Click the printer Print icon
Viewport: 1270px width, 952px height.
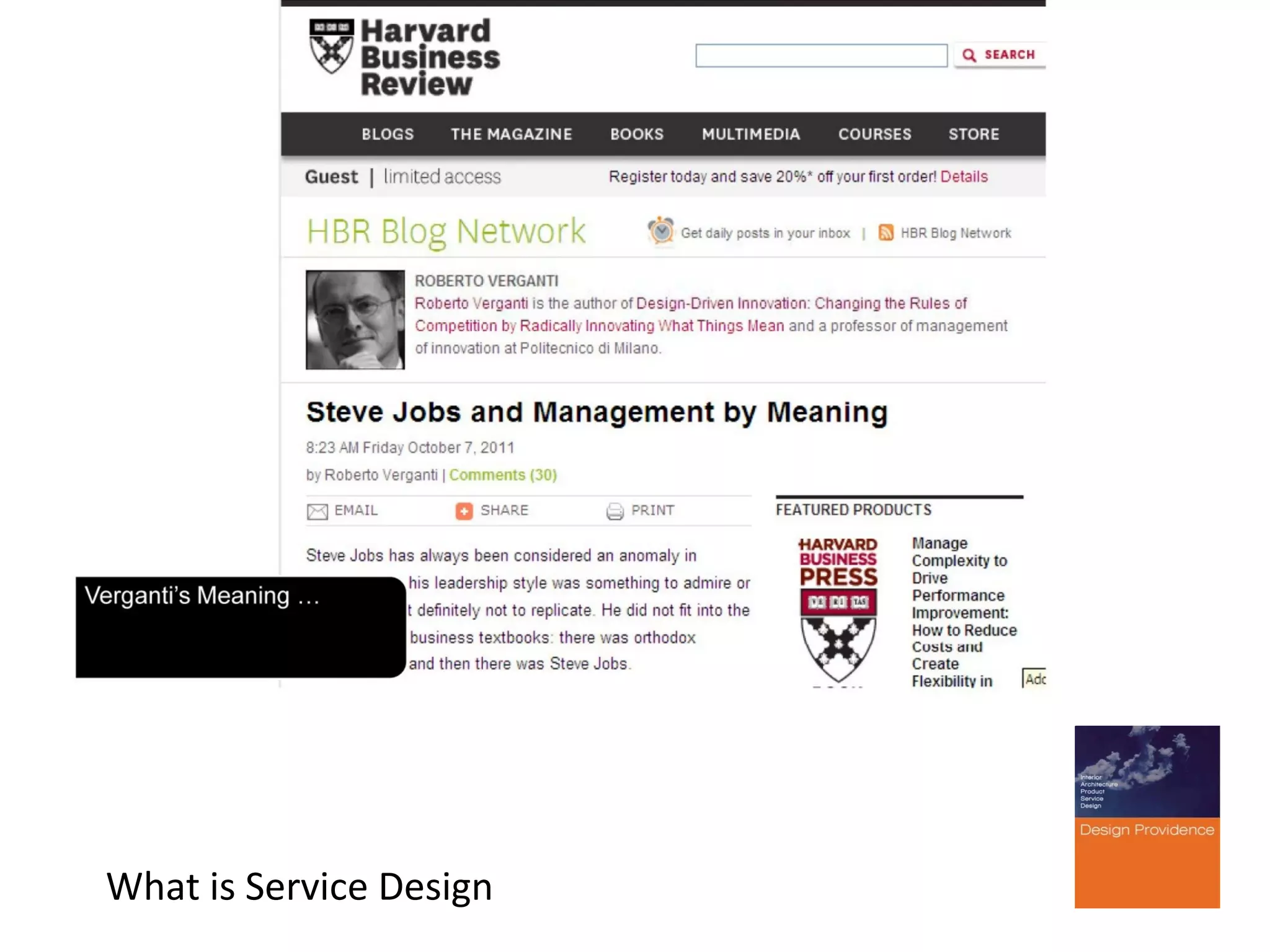[x=615, y=511]
